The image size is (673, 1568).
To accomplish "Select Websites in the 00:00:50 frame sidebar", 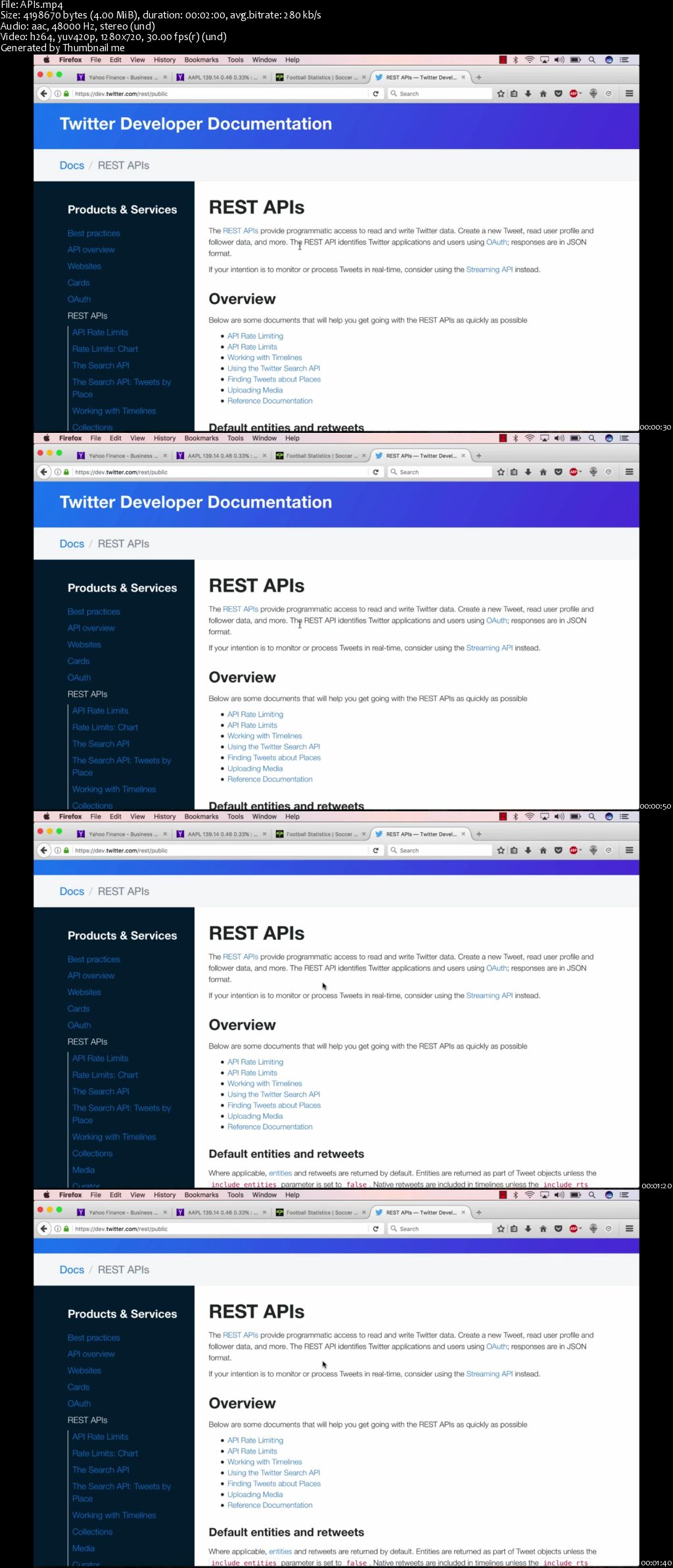I will click(84, 644).
